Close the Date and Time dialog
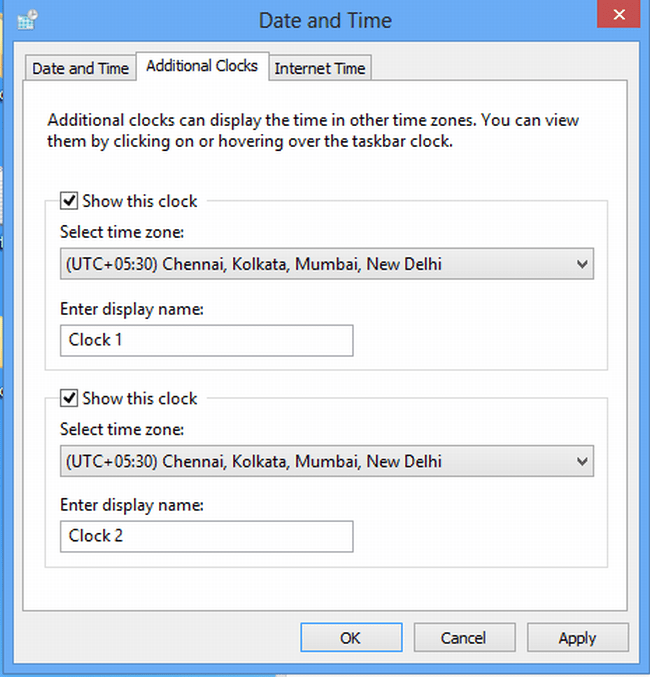 (618, 14)
